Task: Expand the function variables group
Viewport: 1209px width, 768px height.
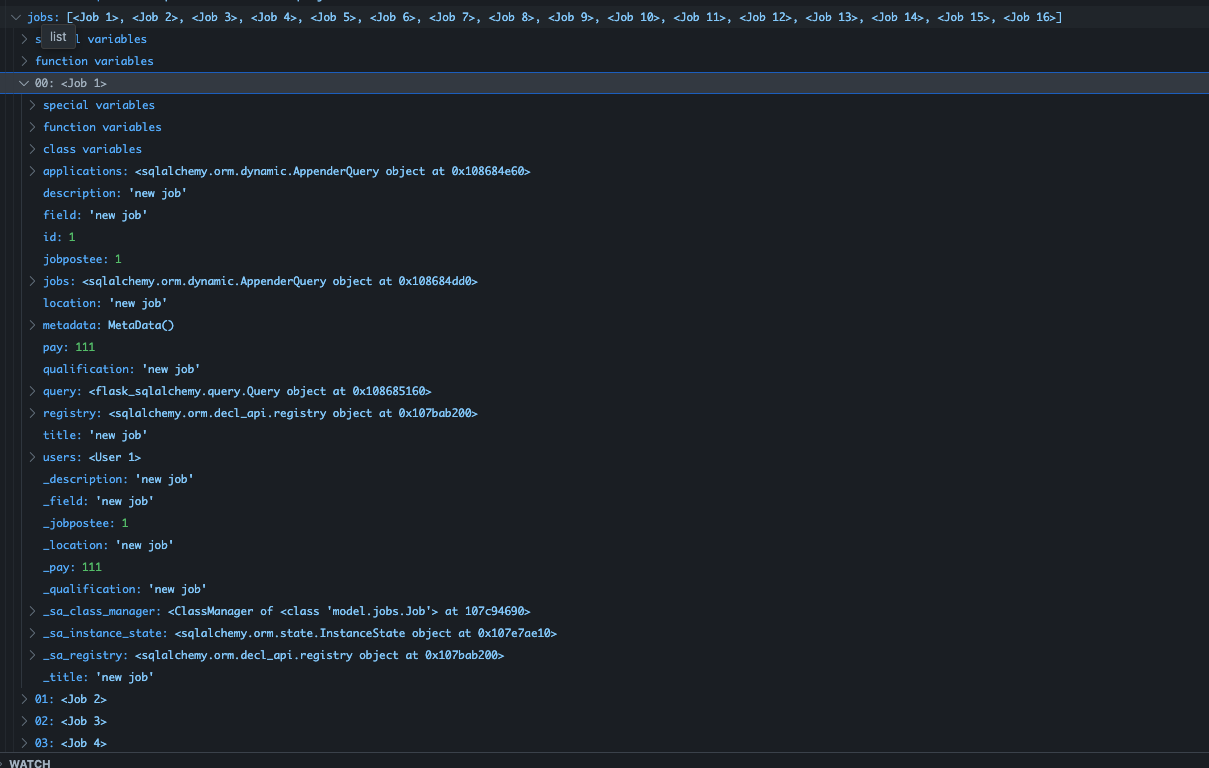Action: [31, 127]
